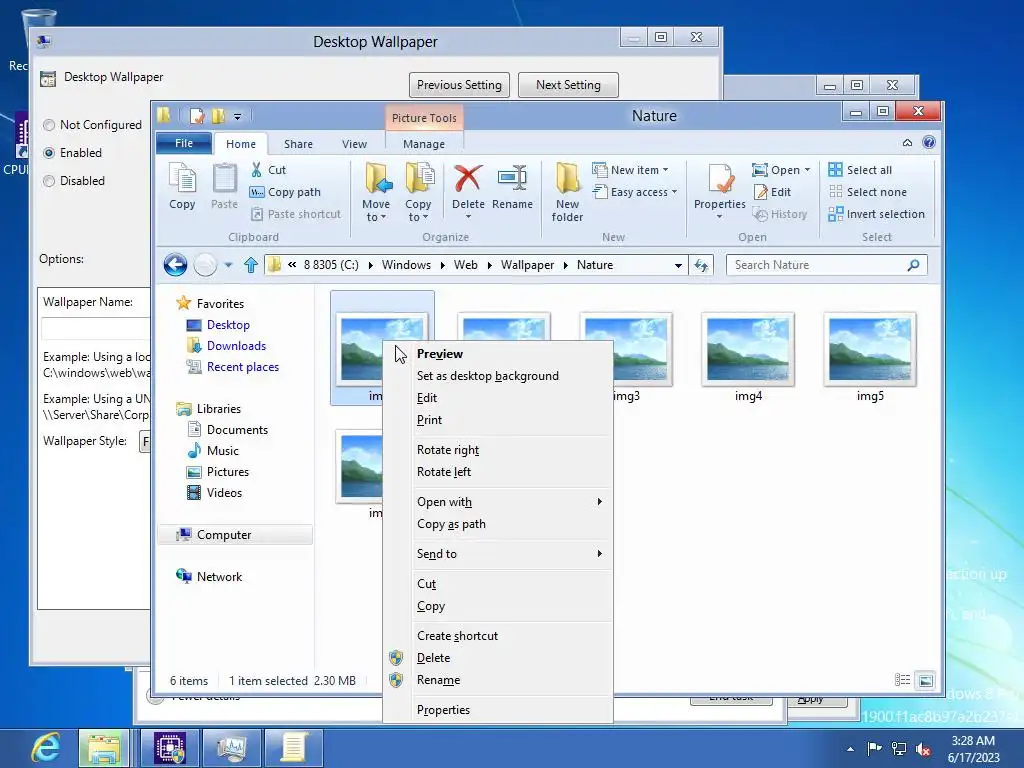Click the network icon in system tray
Image resolution: width=1024 pixels, height=768 pixels.
coord(899,748)
